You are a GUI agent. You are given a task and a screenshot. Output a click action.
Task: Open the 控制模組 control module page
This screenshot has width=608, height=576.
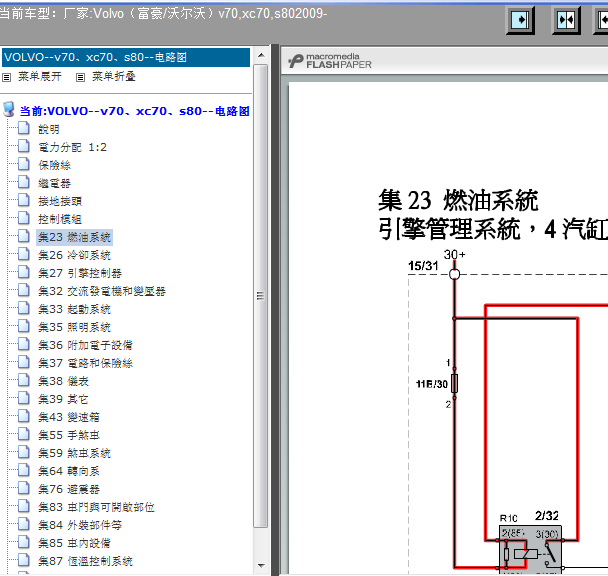tap(60, 219)
